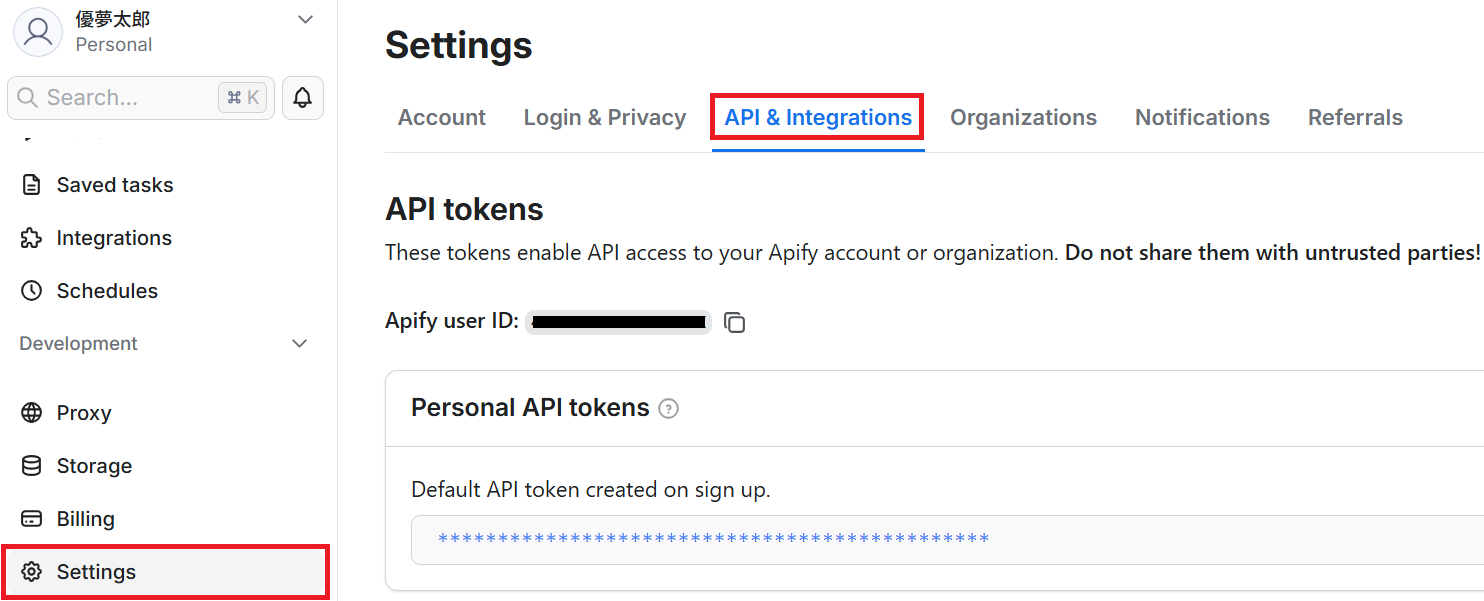Open Storage from the sidebar
The height and width of the screenshot is (601, 1484).
[x=94, y=466]
